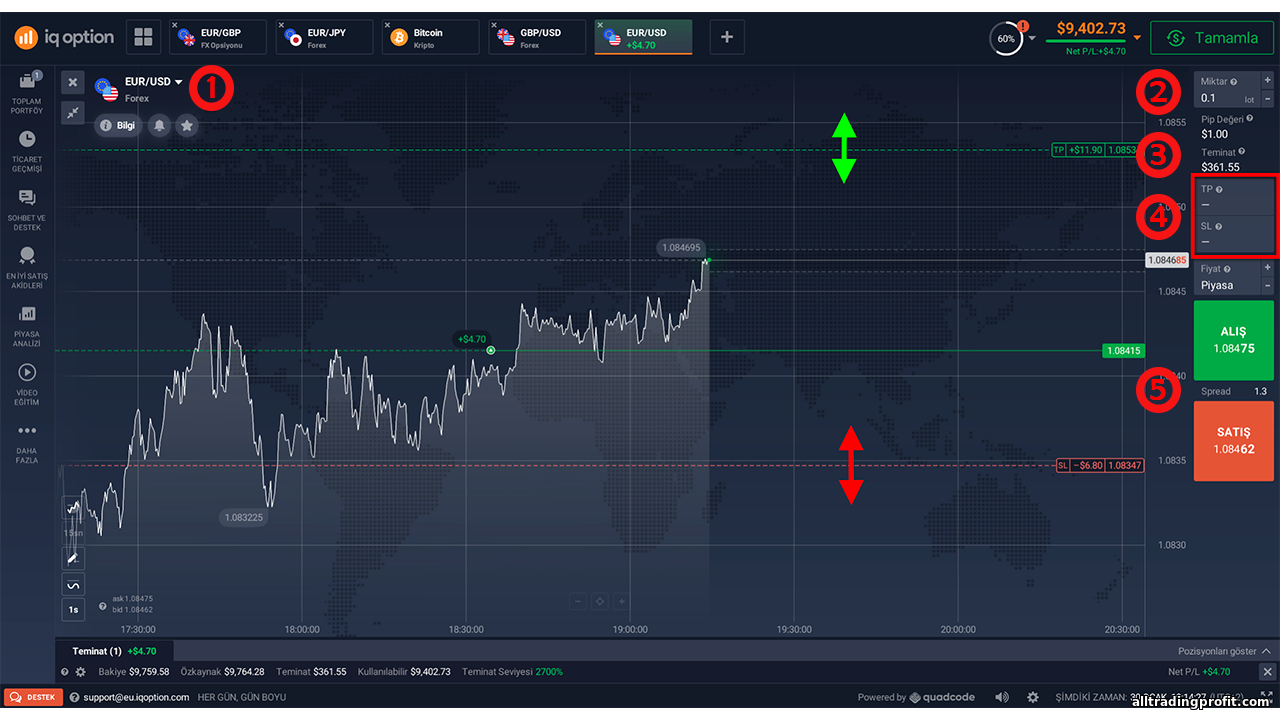Viewport: 1280px width, 720px height.
Task: Open the asset grid layout icon
Action: [144, 37]
